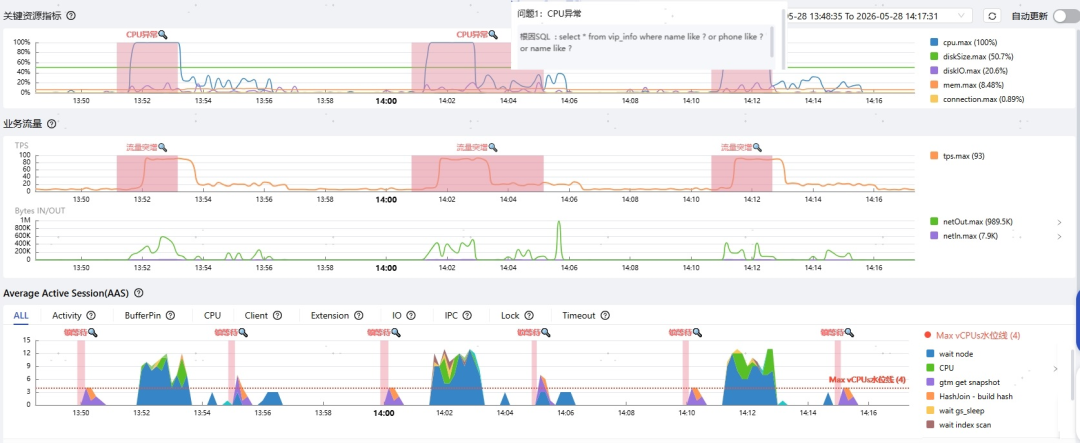Click help icon next to Extension tab
Viewport: 1080px width, 443px height.
tap(358, 316)
